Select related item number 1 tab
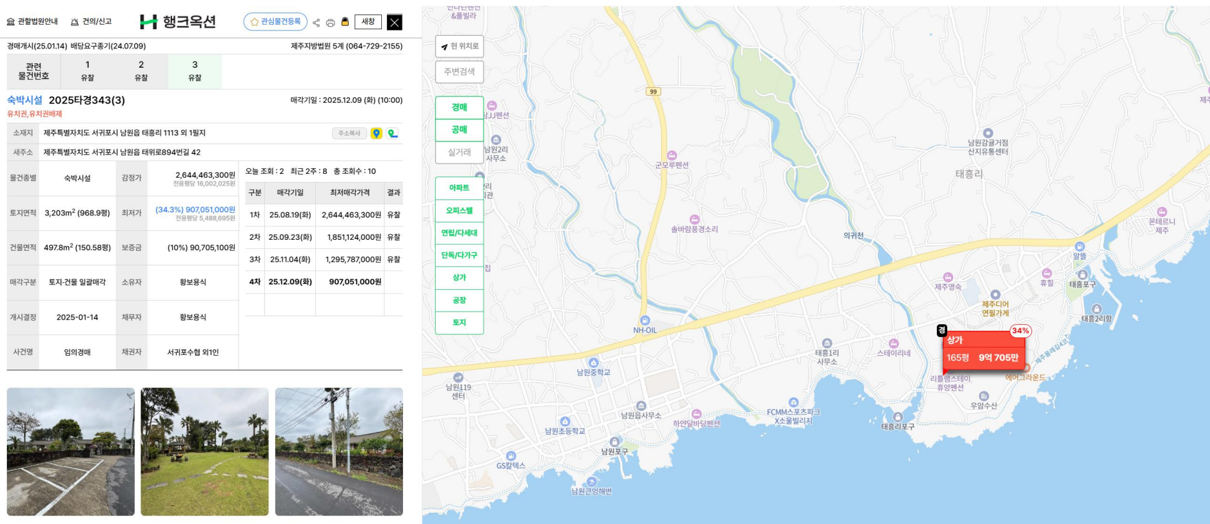The height and width of the screenshot is (524, 1210). [87, 71]
